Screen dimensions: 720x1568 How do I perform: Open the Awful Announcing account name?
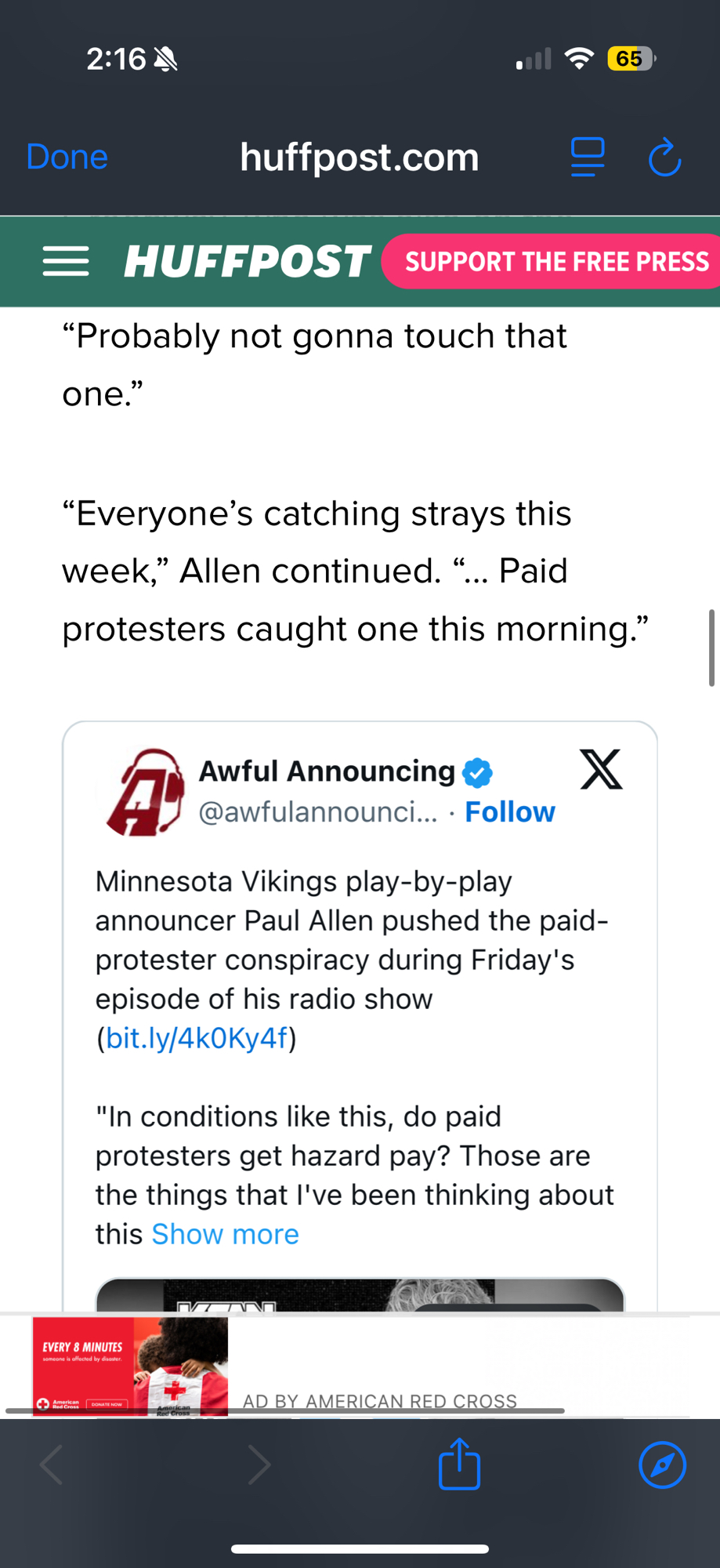click(x=327, y=771)
